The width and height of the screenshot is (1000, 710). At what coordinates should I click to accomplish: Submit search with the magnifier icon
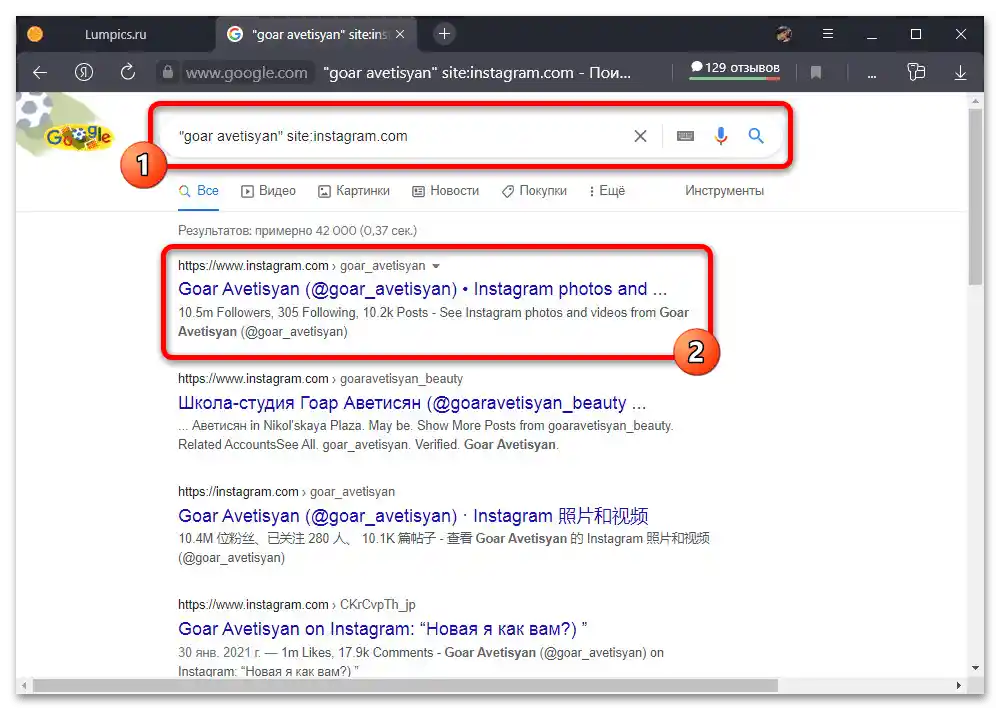pos(756,136)
